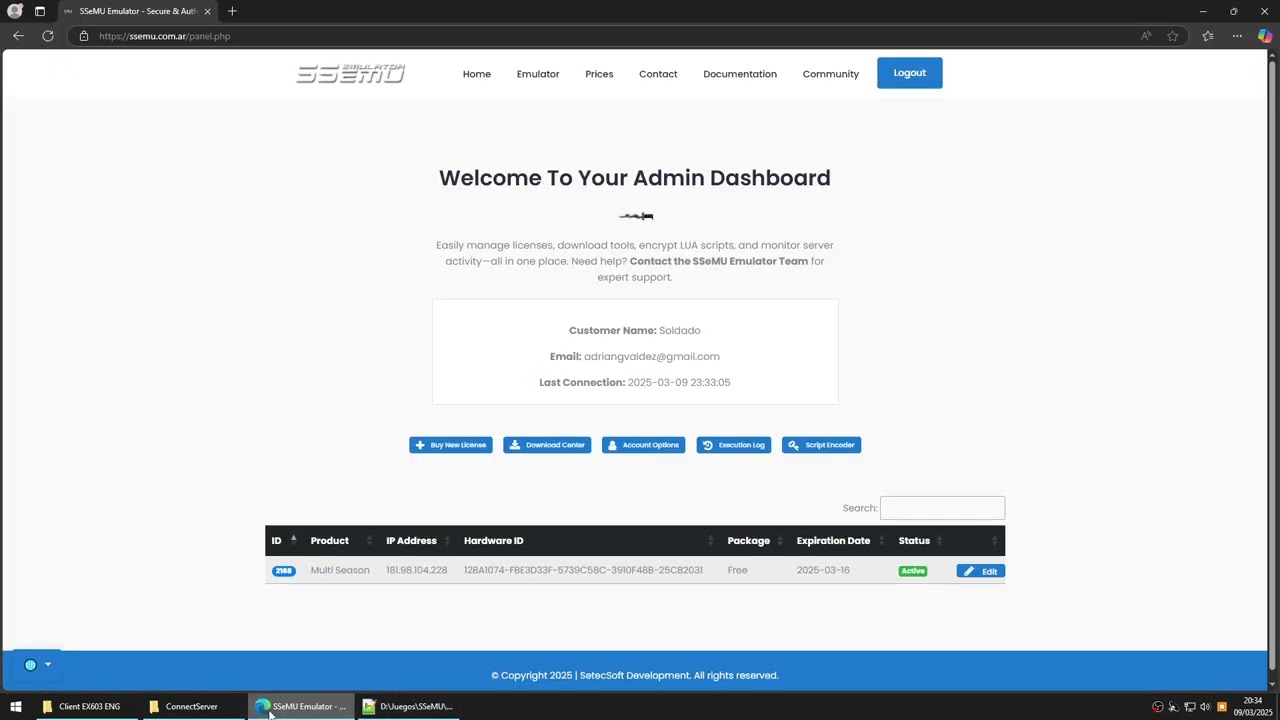Image resolution: width=1280 pixels, height=720 pixels.
Task: Select hardware ID starting 12BA1074
Action: coord(583,570)
